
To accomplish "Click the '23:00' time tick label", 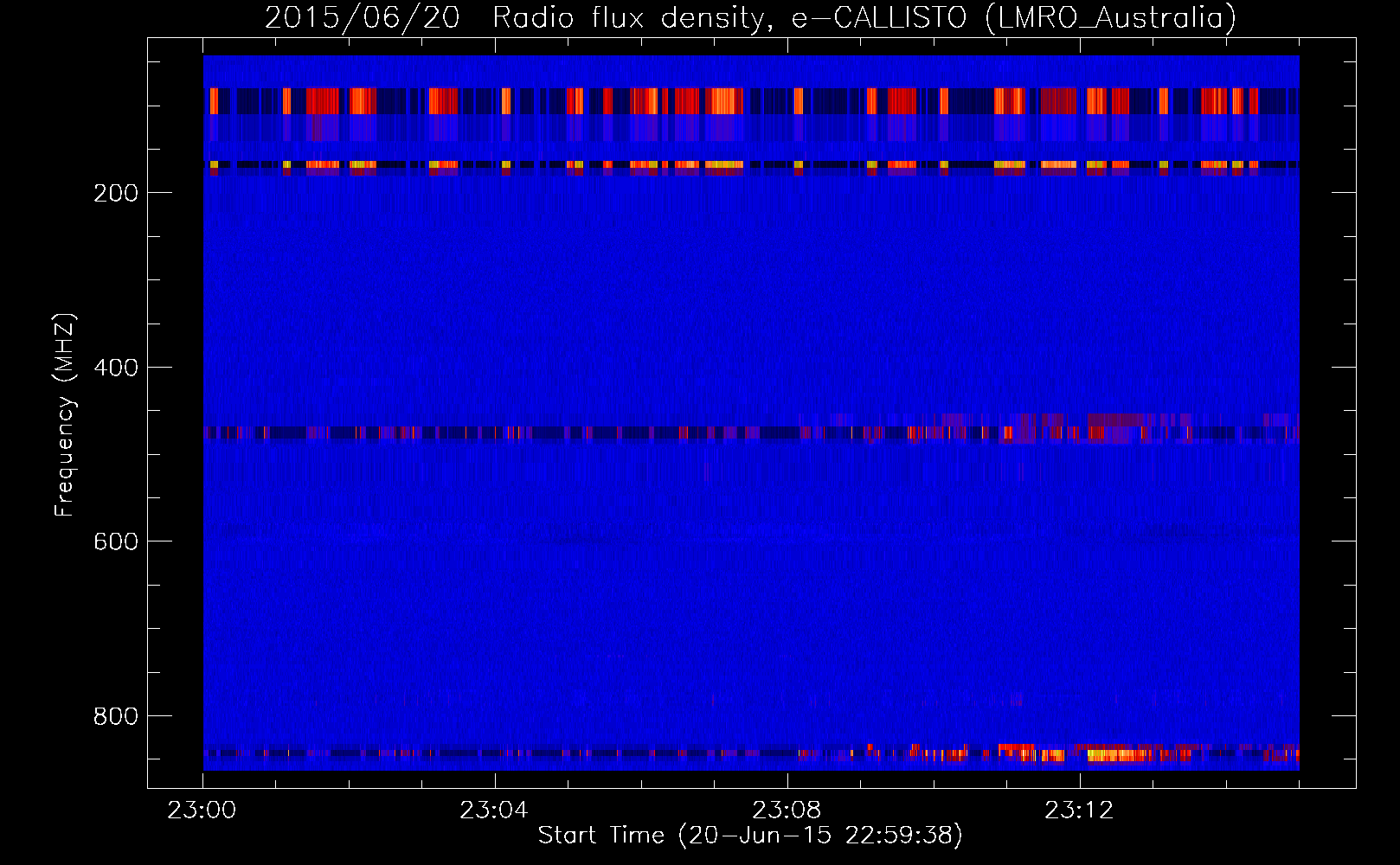I will (202, 811).
